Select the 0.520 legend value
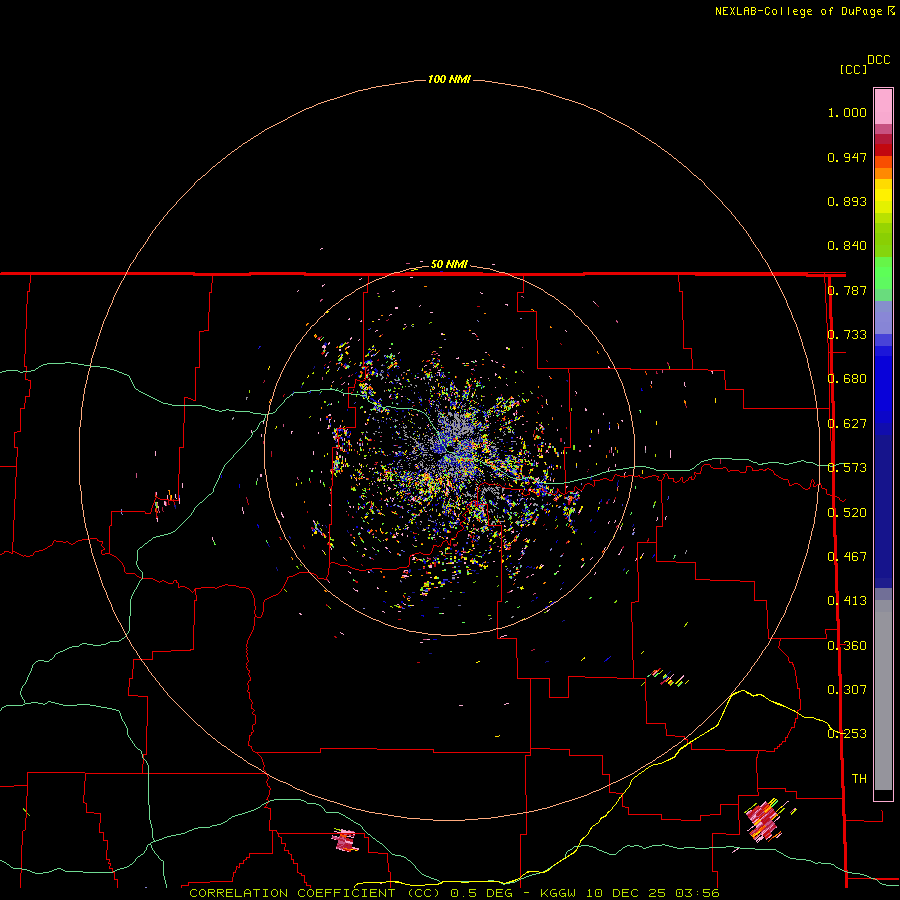Image resolution: width=900 pixels, height=900 pixels. (847, 513)
